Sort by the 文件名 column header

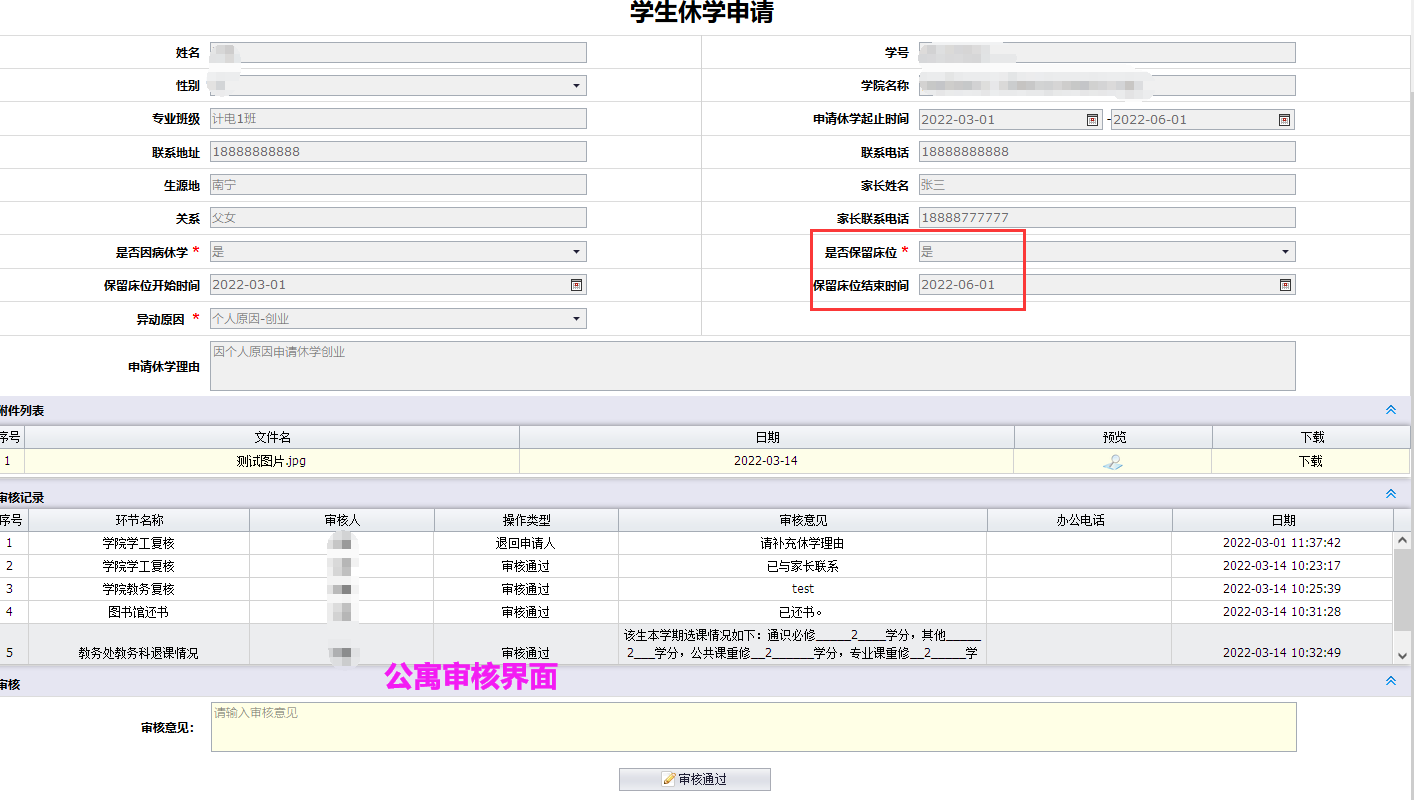coord(272,437)
